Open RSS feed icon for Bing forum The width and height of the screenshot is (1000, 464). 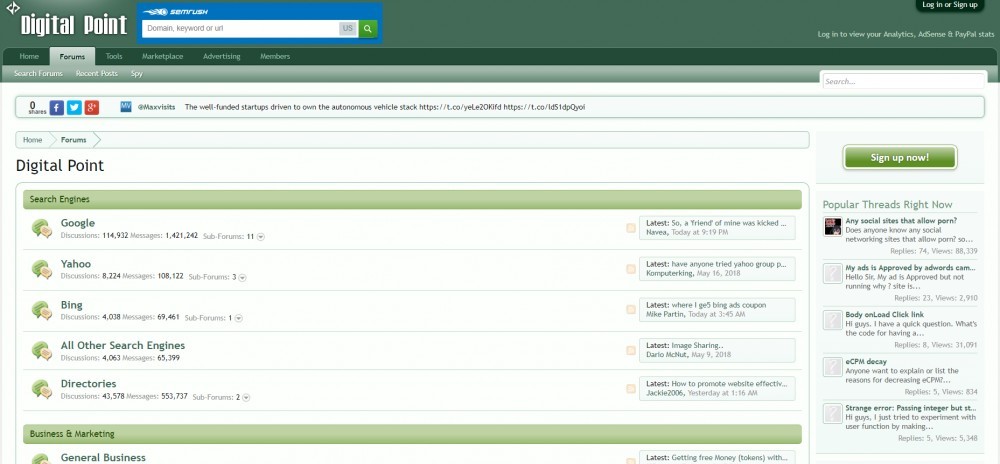[x=631, y=310]
